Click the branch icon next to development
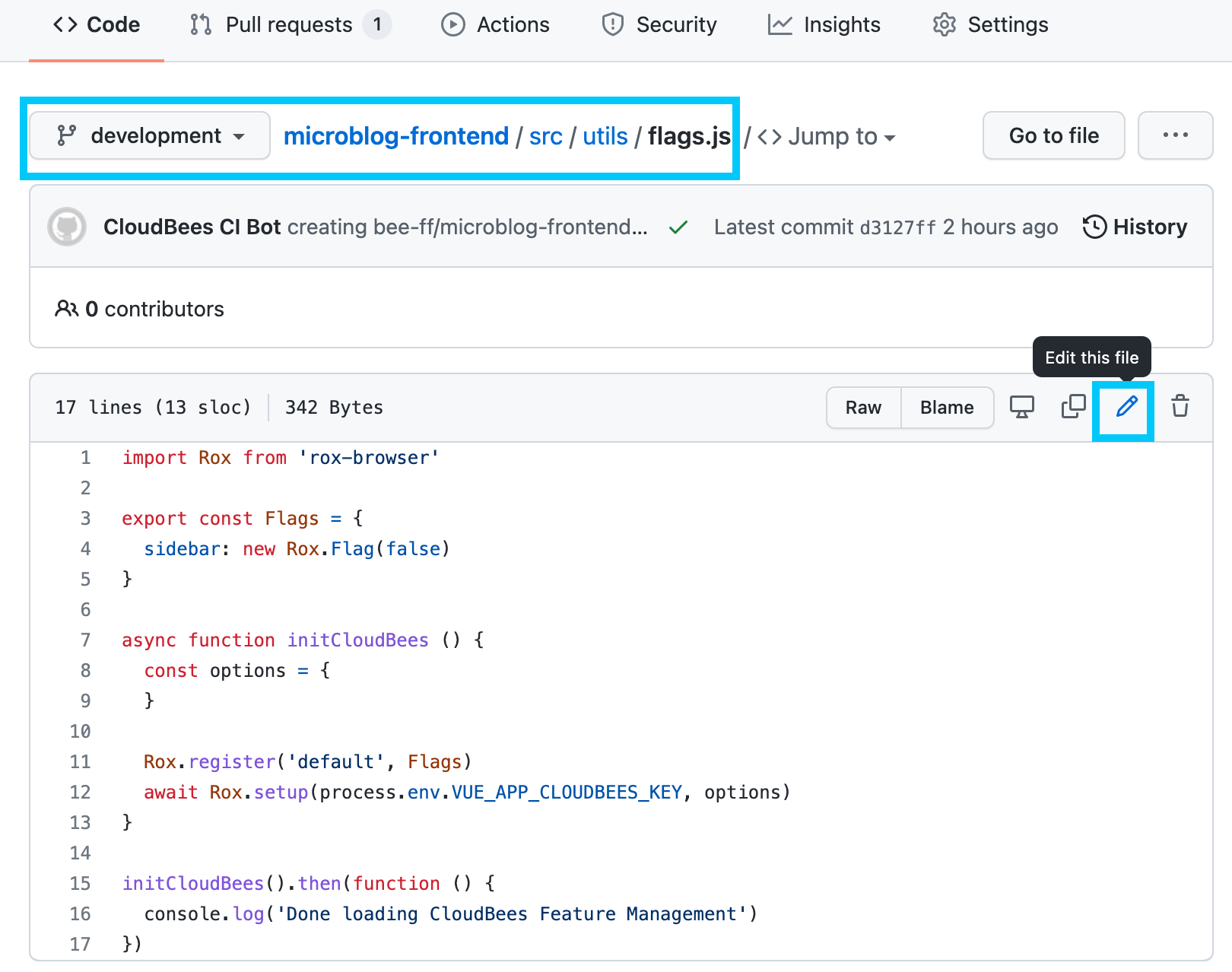The height and width of the screenshot is (972, 1232). pyautogui.click(x=67, y=135)
